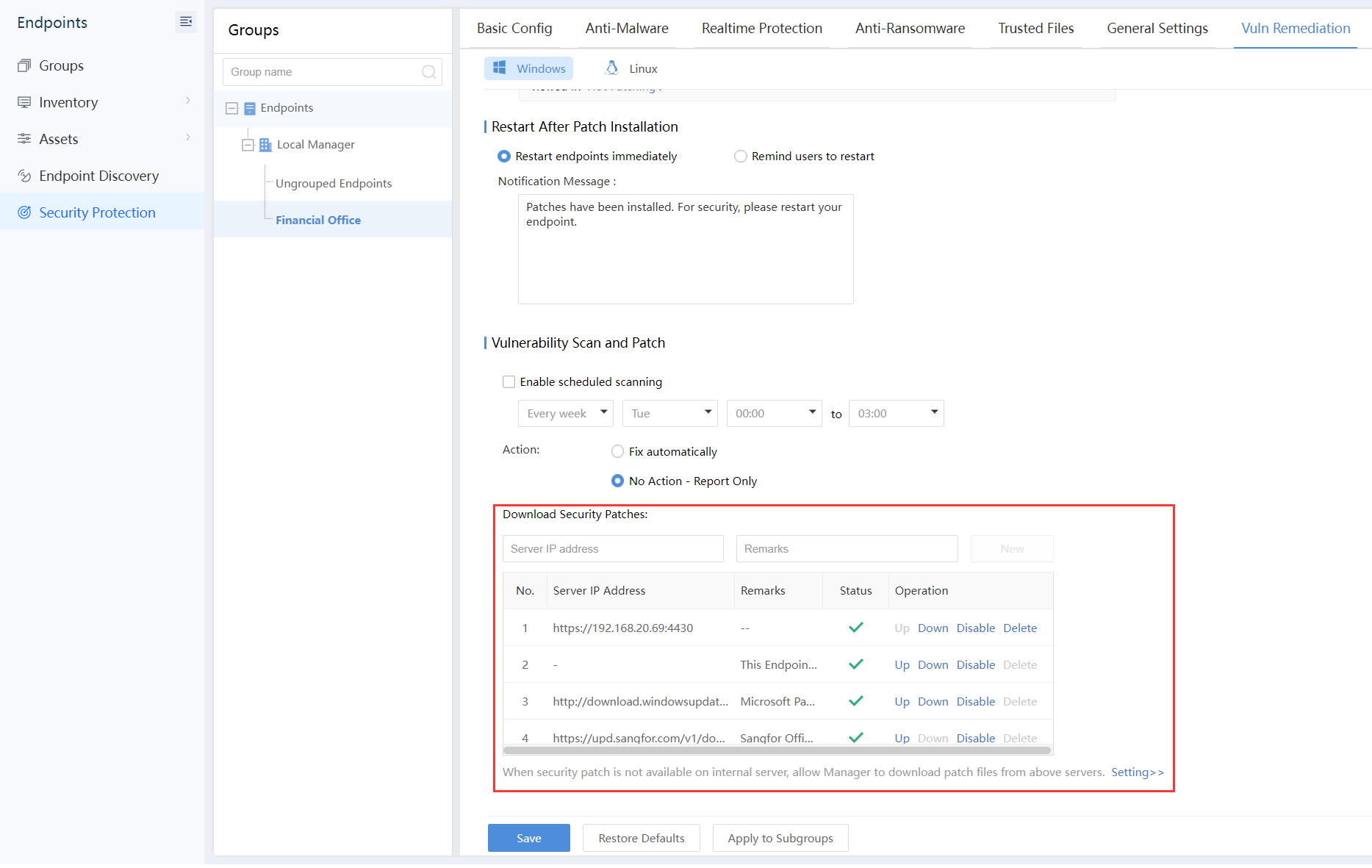The height and width of the screenshot is (868, 1372).
Task: Click the Security Protection shield icon
Action: click(x=24, y=212)
